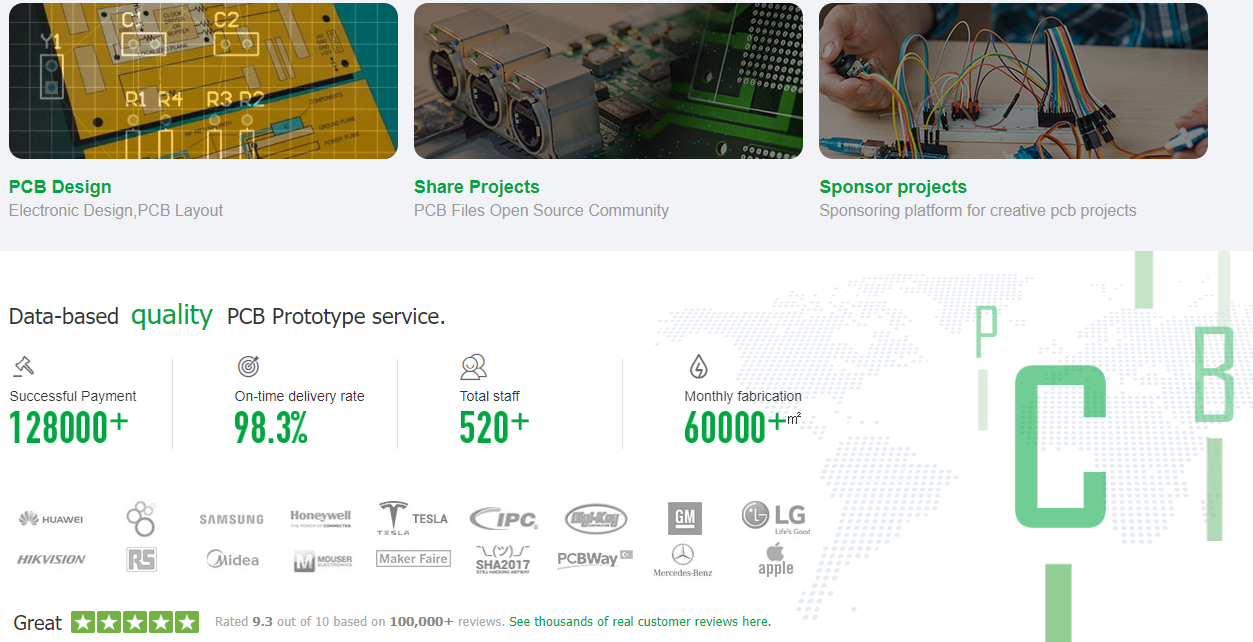The height and width of the screenshot is (642, 1253).
Task: Click the Honeywell logo
Action: [x=321, y=518]
